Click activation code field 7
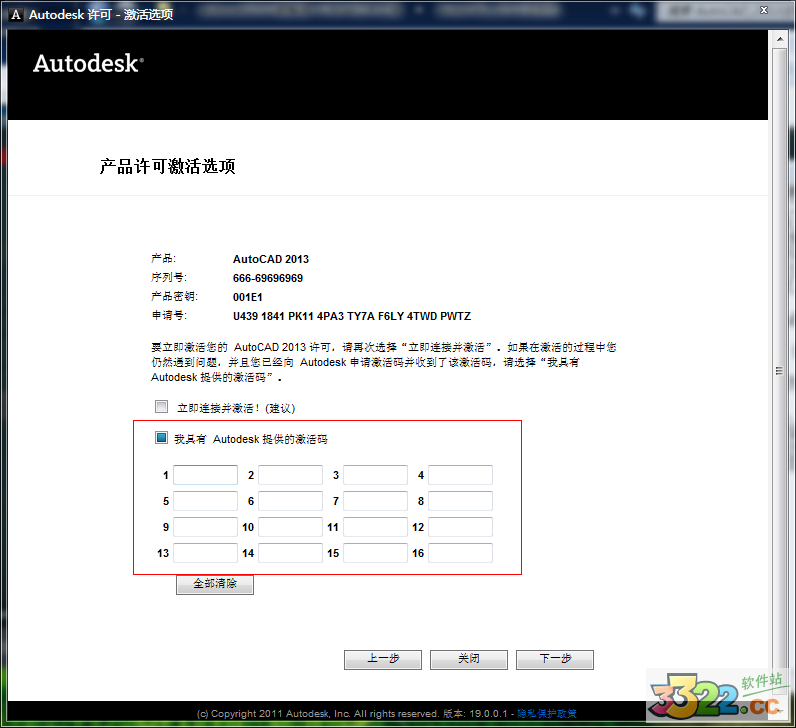This screenshot has height=728, width=796. click(x=375, y=501)
